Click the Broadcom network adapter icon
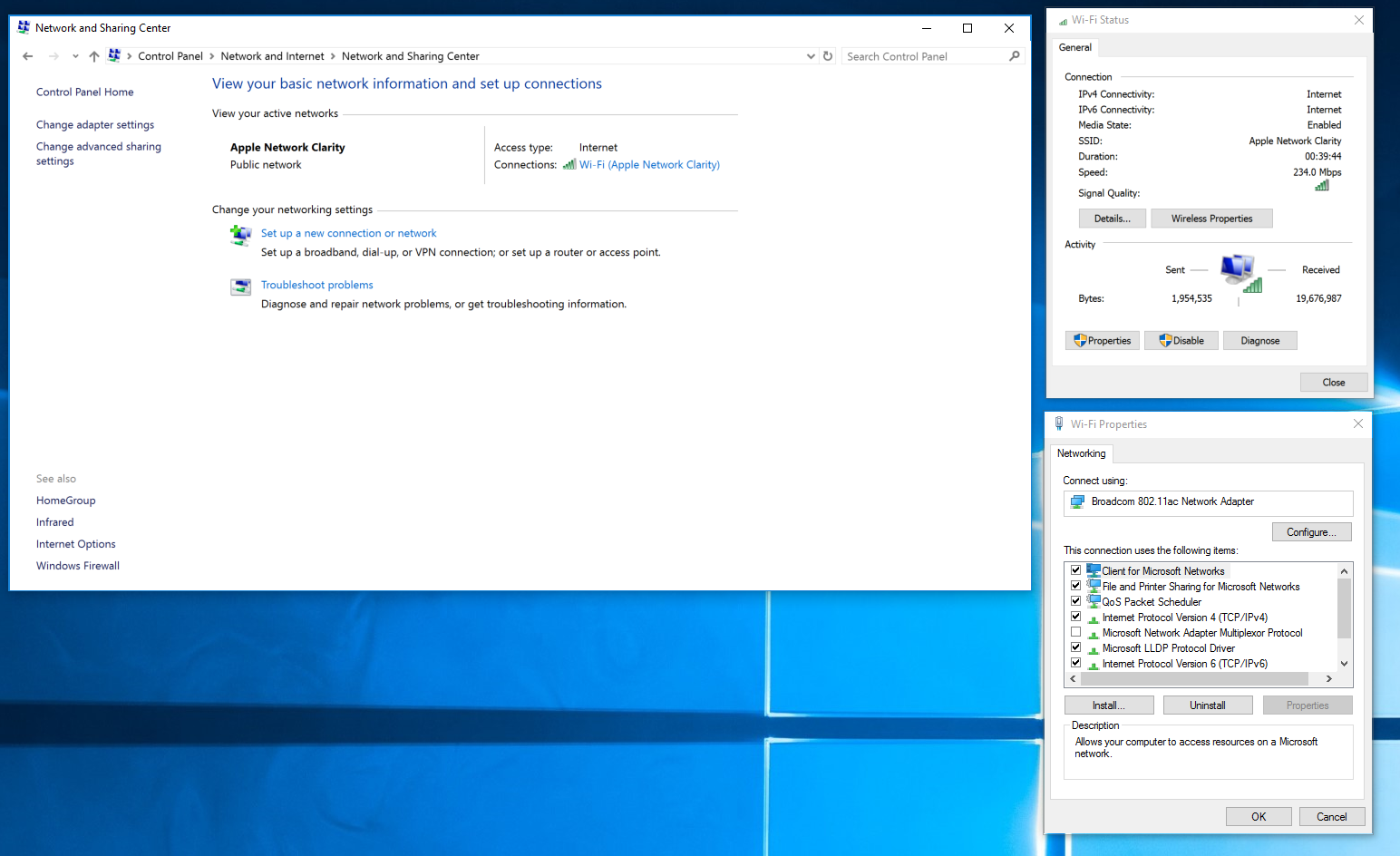 click(1077, 501)
